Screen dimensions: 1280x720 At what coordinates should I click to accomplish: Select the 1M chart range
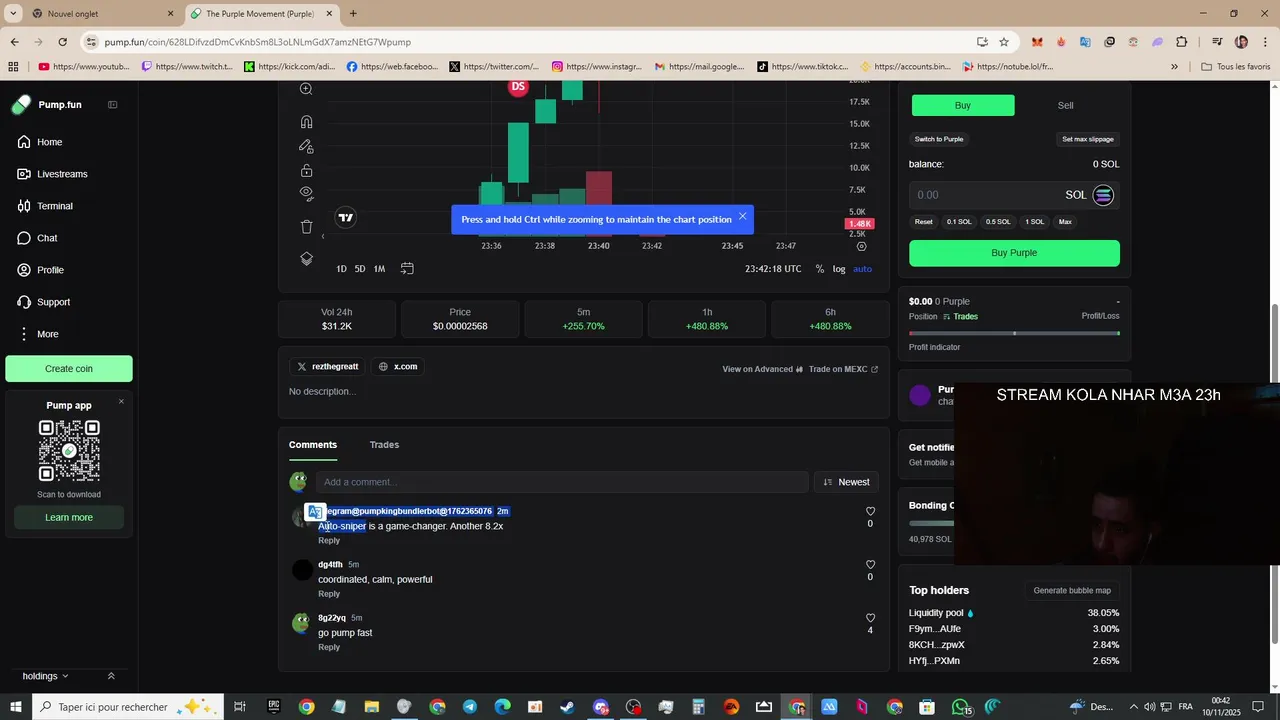point(379,269)
